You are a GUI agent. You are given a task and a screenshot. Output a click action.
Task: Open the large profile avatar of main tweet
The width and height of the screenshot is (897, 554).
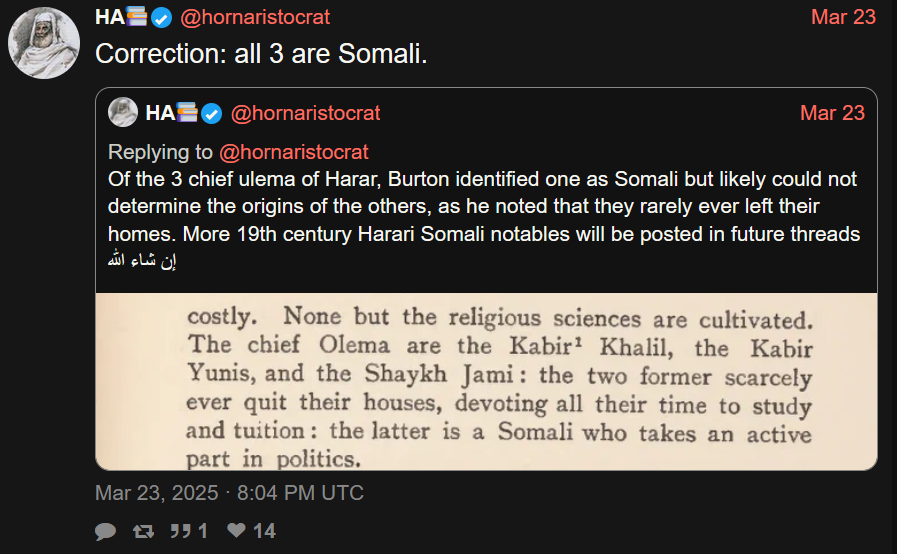[x=45, y=45]
